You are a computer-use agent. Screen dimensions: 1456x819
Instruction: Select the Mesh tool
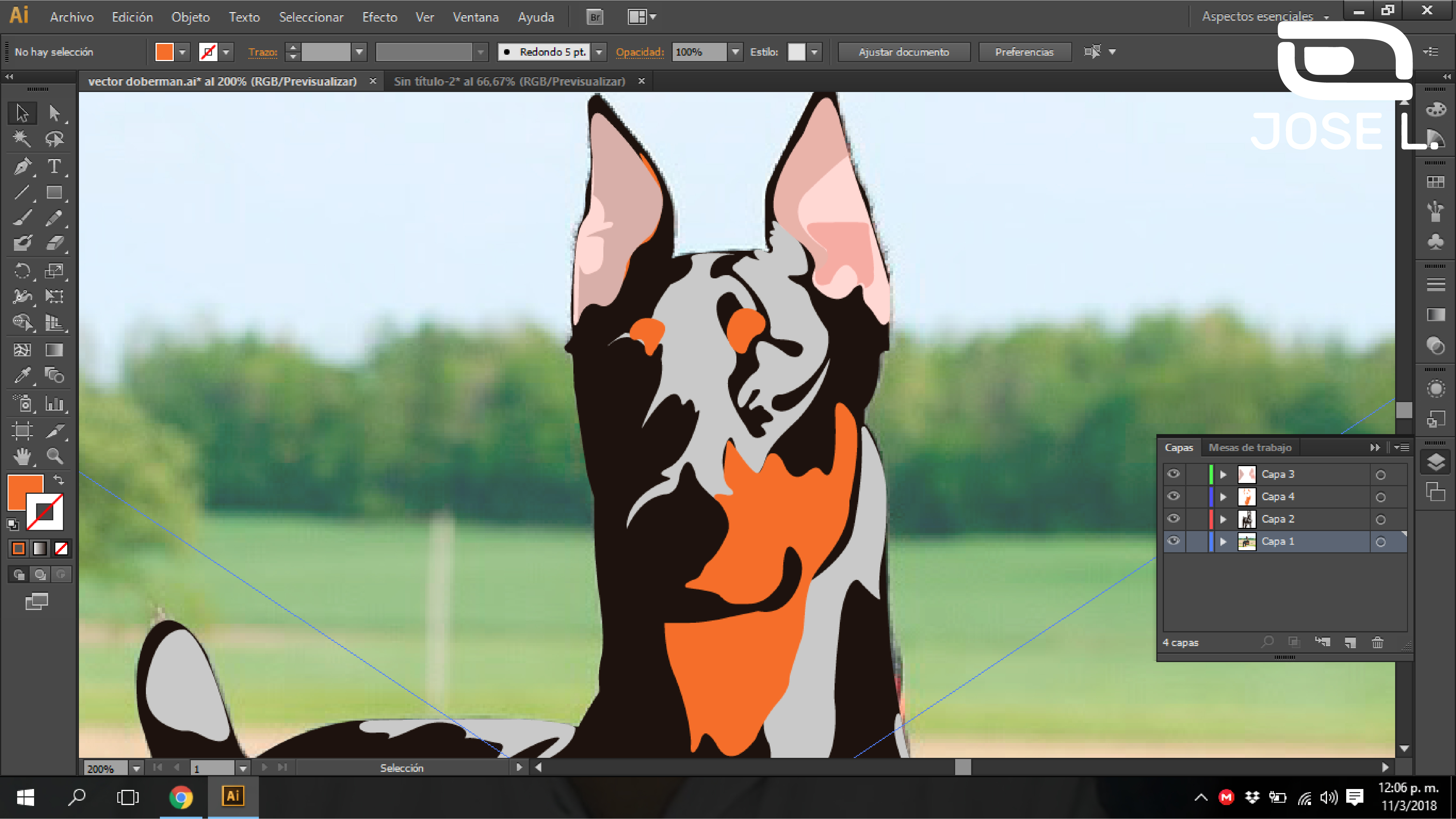coord(22,350)
